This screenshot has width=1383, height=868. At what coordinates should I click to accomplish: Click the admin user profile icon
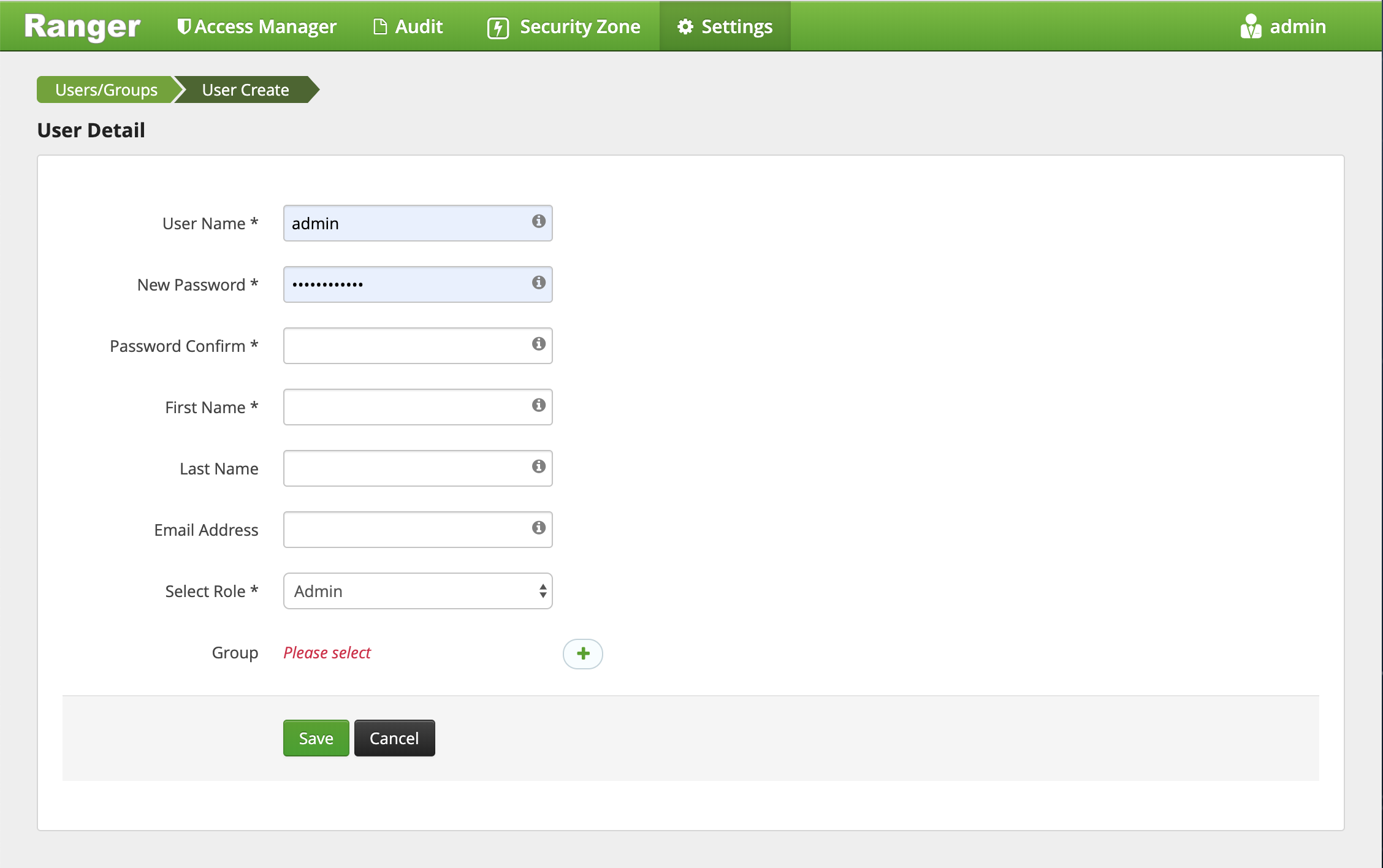pos(1251,26)
